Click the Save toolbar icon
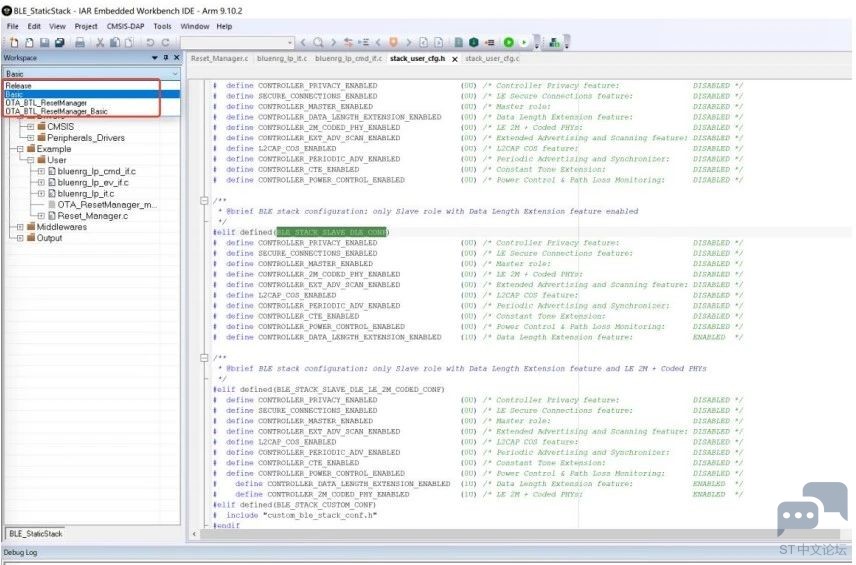This screenshot has height=565, width=856. 45,43
